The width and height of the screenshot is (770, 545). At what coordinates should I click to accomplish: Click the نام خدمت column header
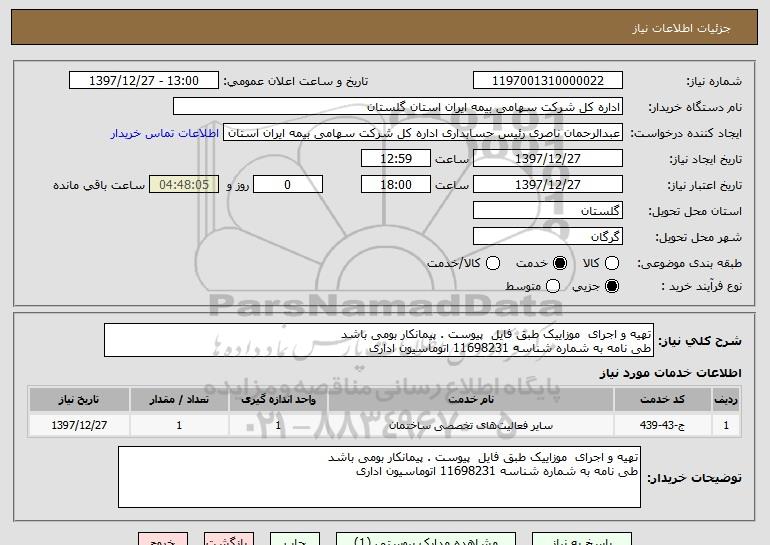(x=470, y=400)
